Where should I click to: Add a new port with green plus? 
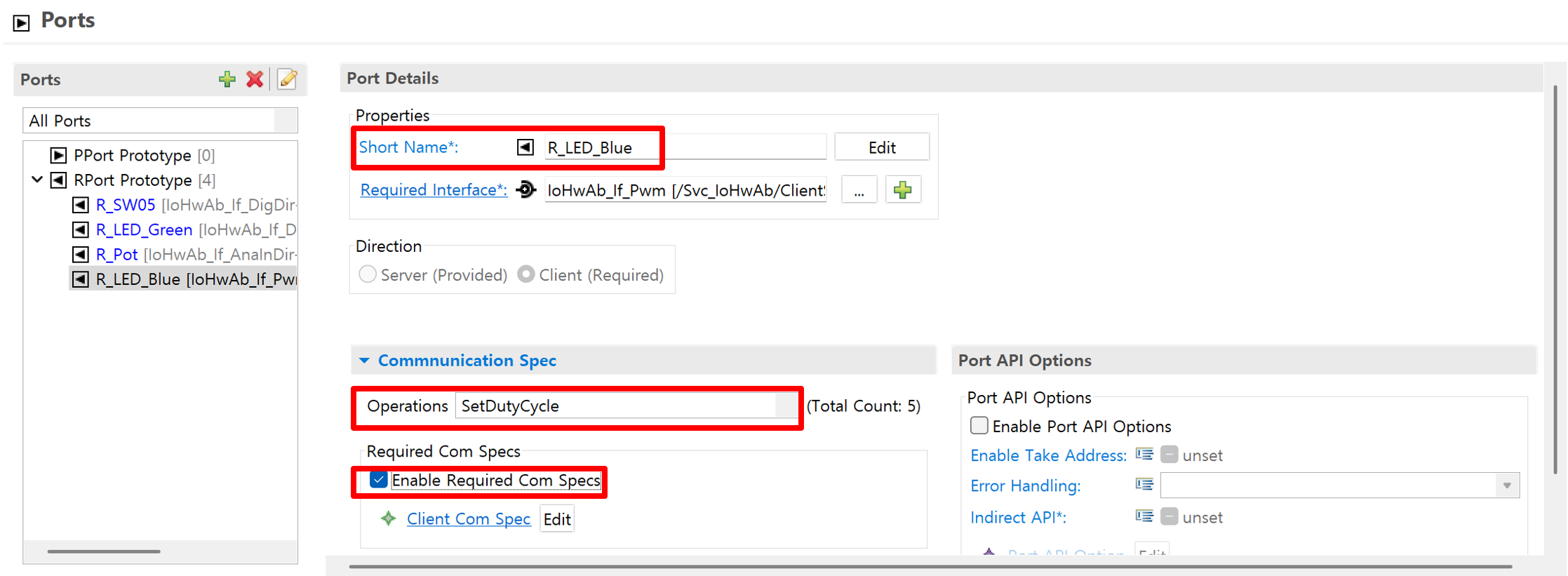coord(227,79)
